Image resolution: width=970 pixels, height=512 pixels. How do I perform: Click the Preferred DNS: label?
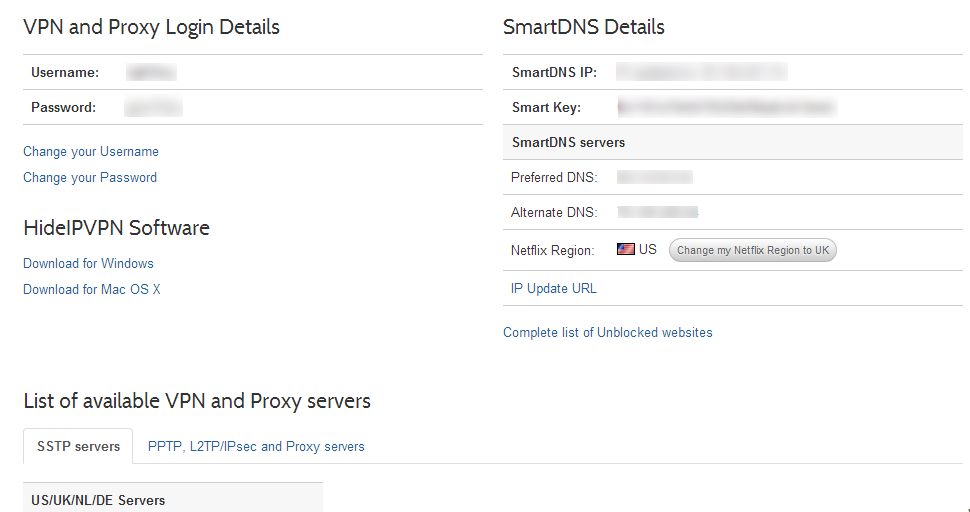[554, 177]
